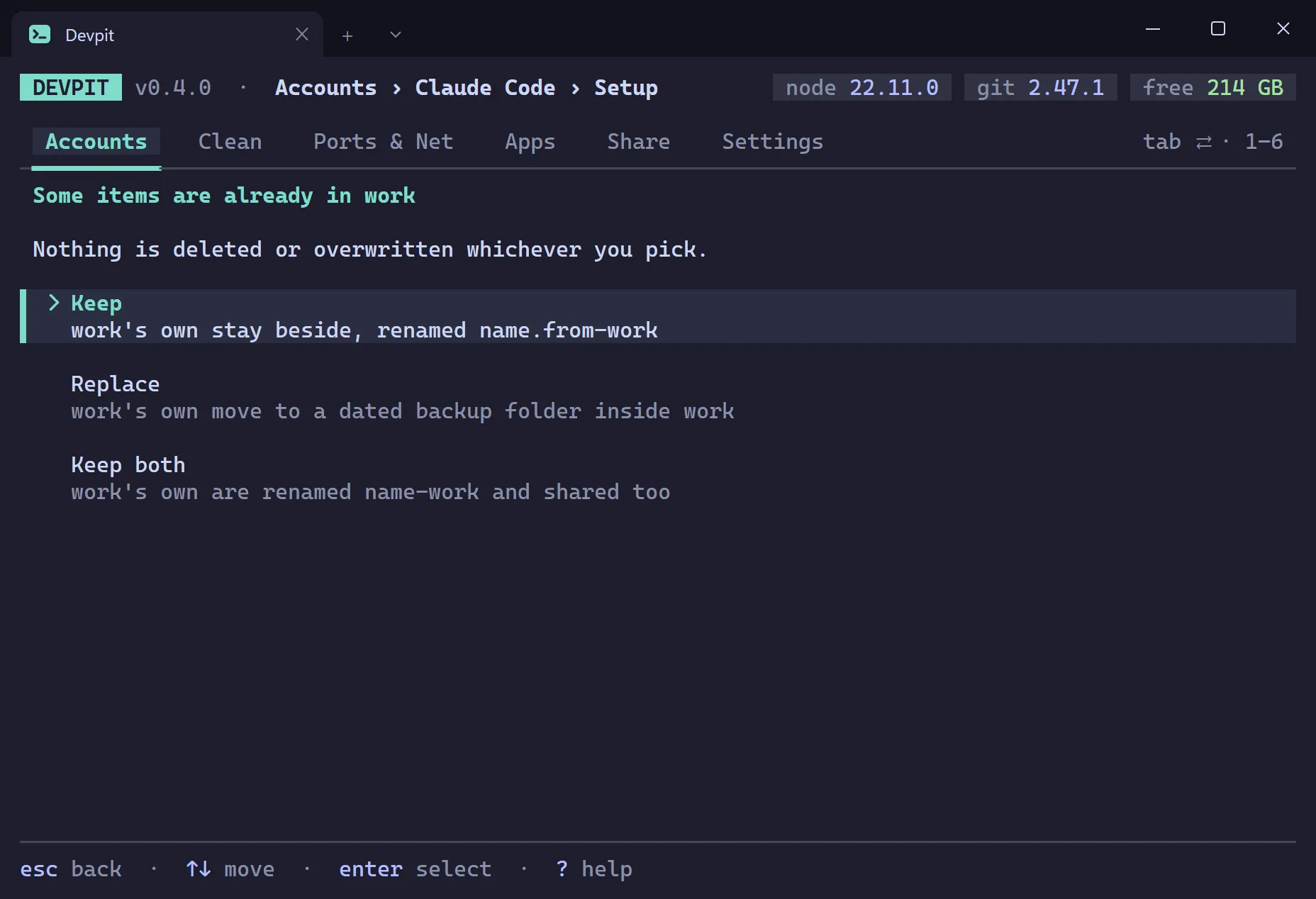This screenshot has height=899, width=1316.
Task: Click 'renamed name-work and shared too' description
Action: 371,492
